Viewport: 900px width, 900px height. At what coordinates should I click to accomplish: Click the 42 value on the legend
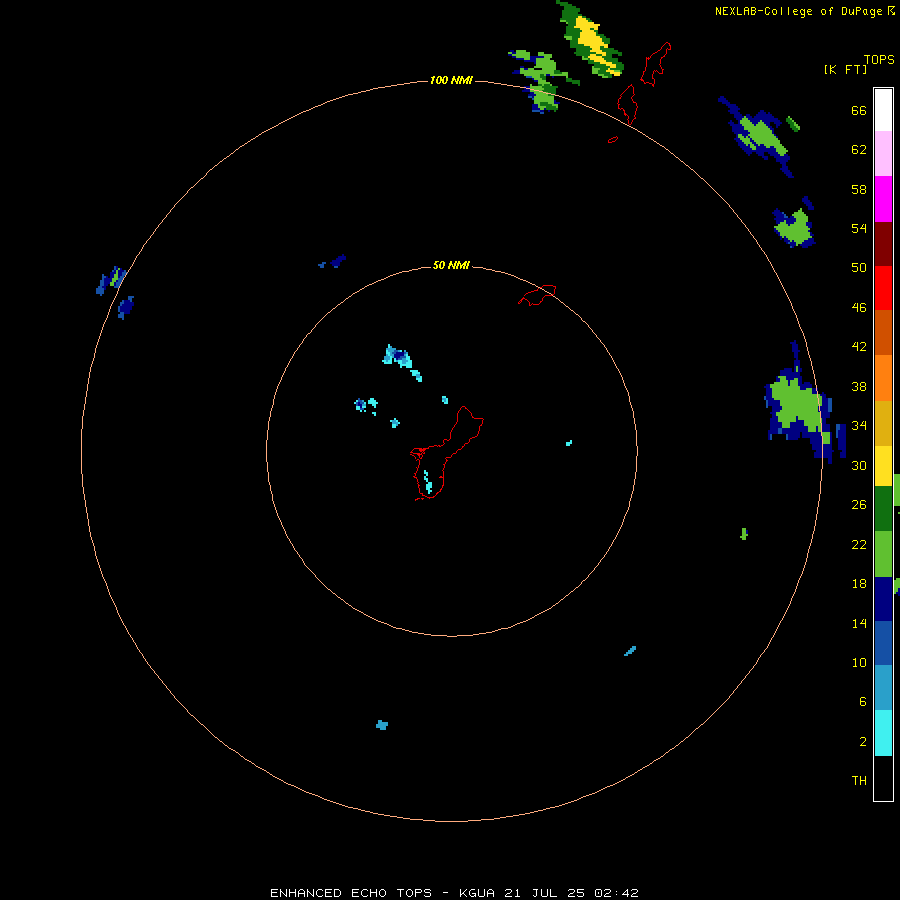(859, 346)
